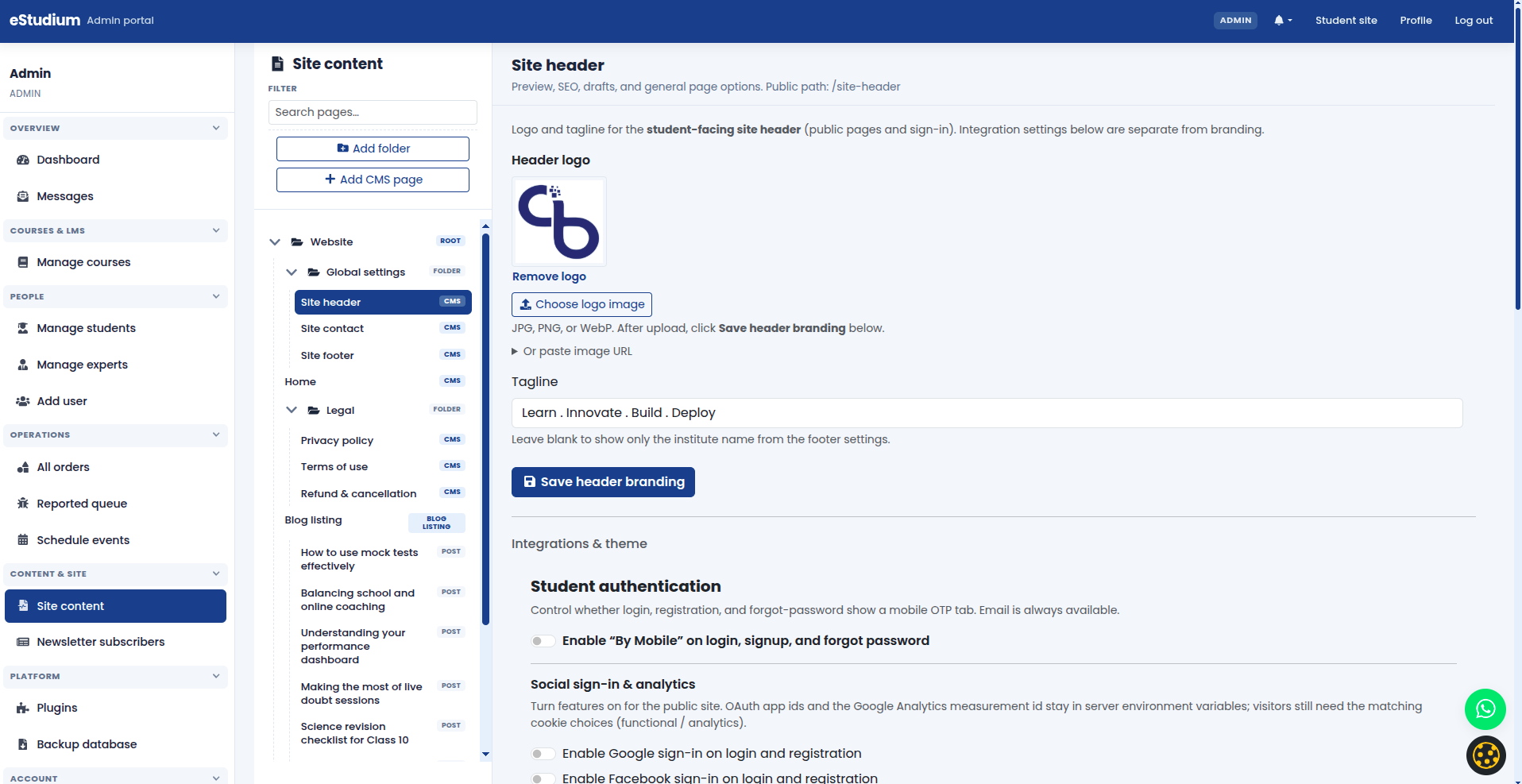
Task: Click the Add CMS page button
Action: tap(373, 180)
